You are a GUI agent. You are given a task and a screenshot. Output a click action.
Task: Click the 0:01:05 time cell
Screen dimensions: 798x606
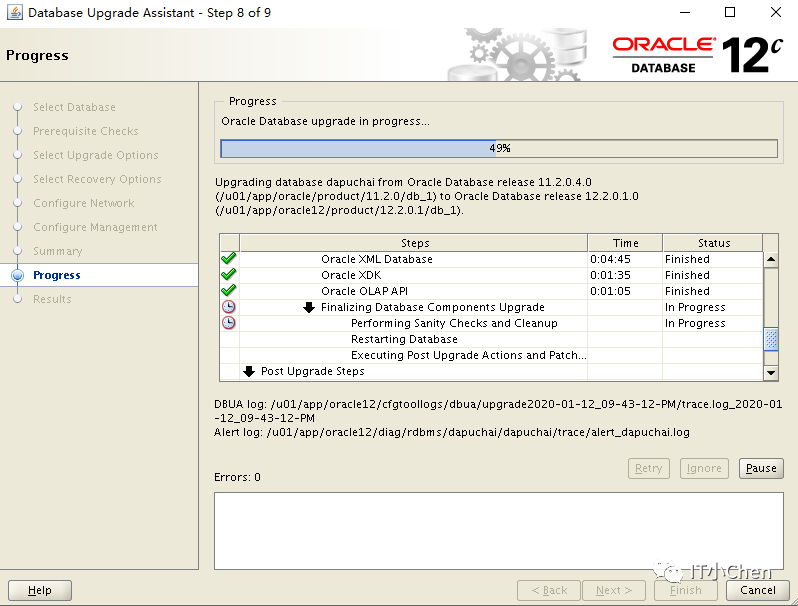tap(610, 291)
